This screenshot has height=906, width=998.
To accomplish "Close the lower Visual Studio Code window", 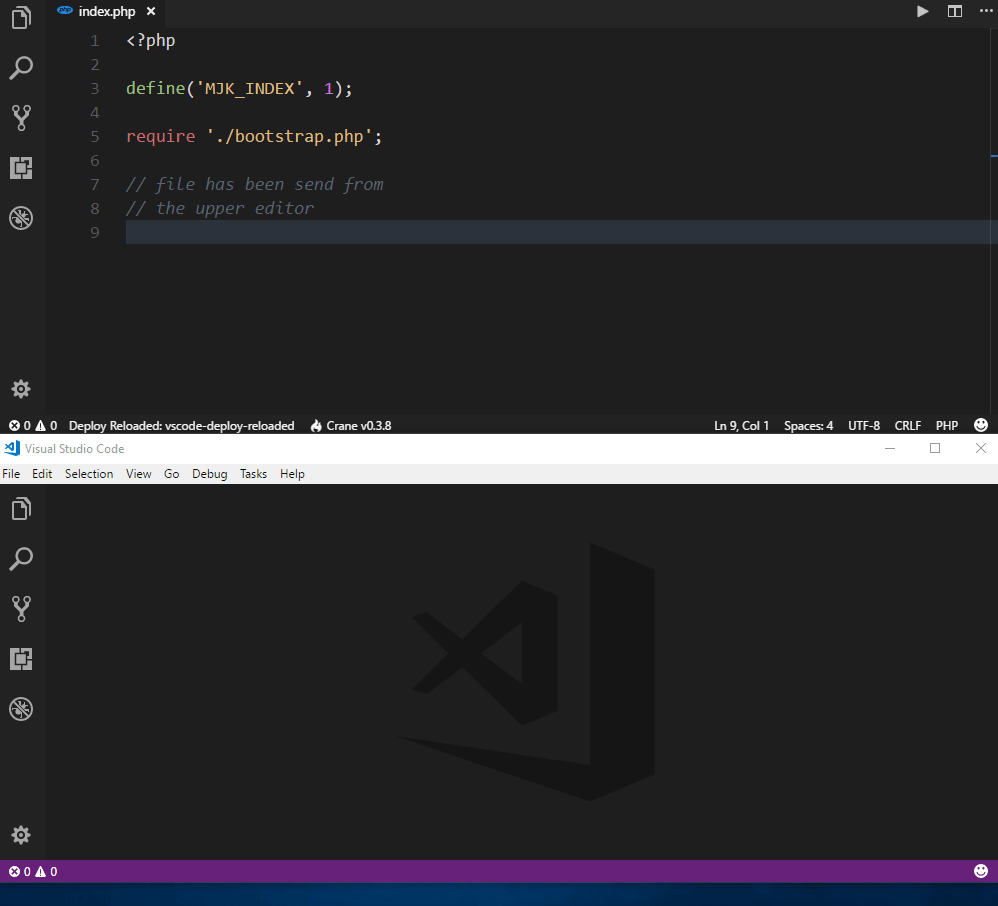I will click(981, 448).
